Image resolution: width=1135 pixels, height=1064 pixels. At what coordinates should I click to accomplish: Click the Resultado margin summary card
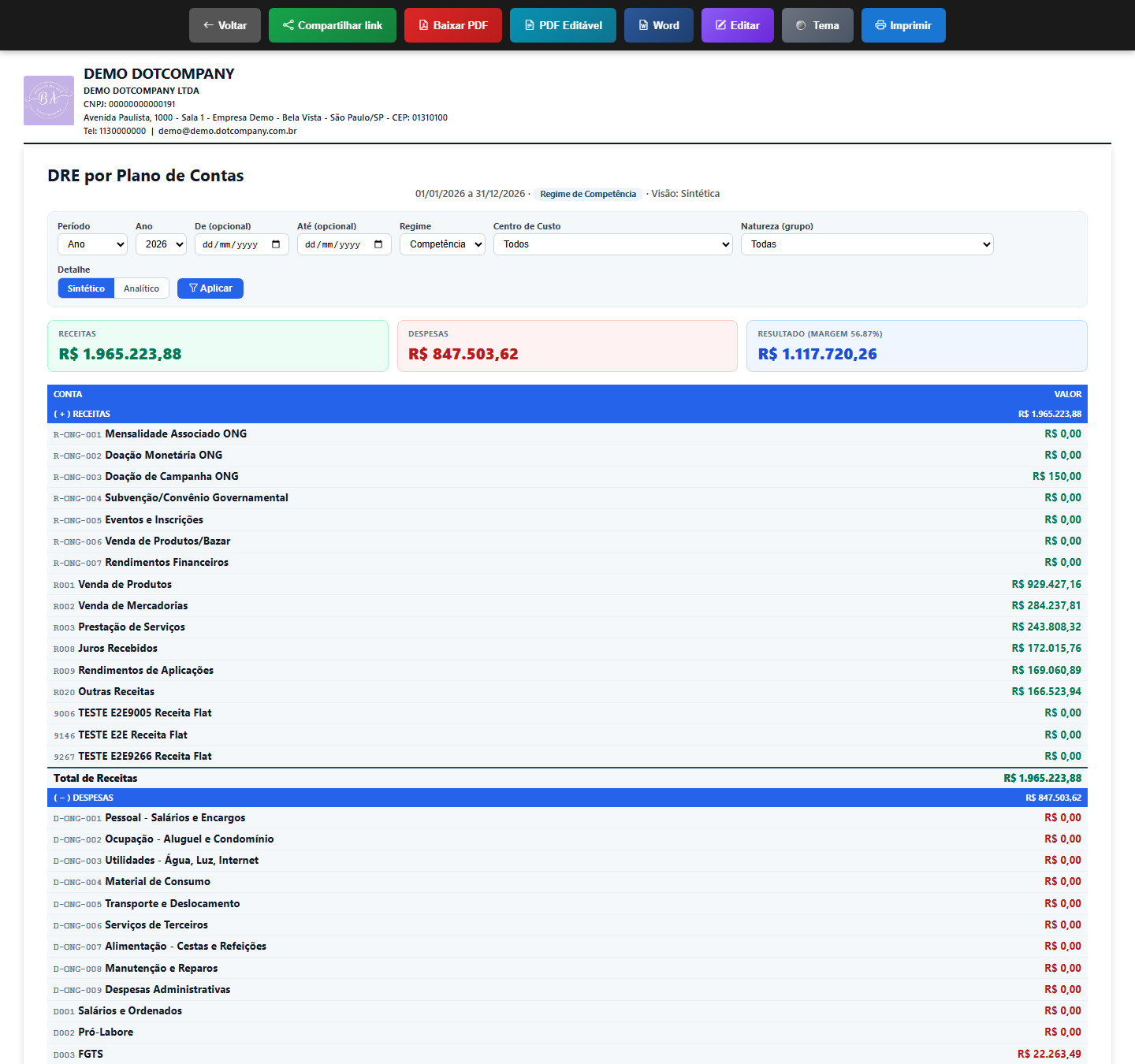pyautogui.click(x=917, y=346)
